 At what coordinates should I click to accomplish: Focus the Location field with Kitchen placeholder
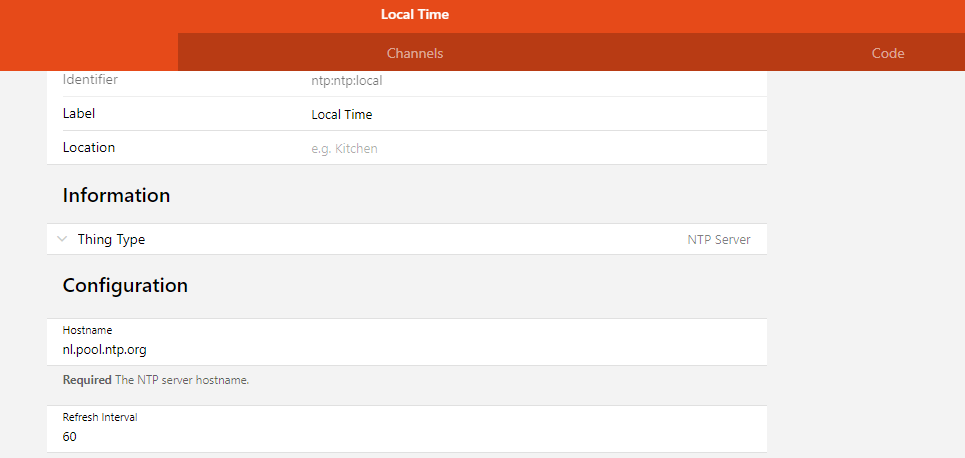345,148
